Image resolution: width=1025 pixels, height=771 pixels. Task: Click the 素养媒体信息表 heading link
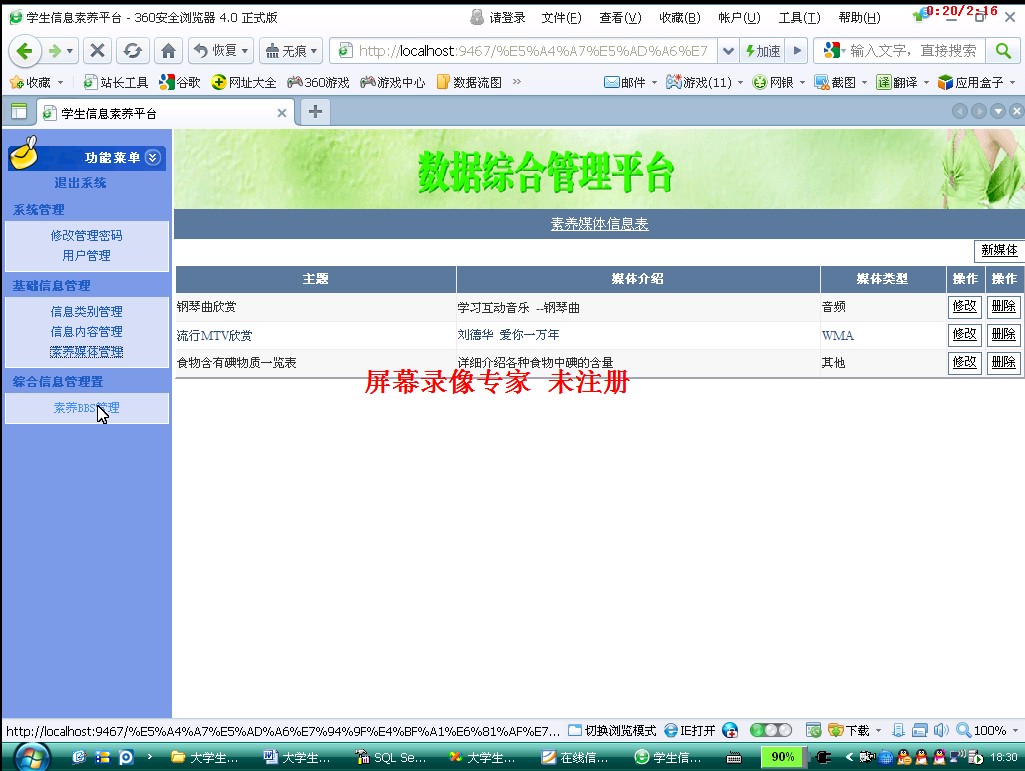[x=599, y=224]
